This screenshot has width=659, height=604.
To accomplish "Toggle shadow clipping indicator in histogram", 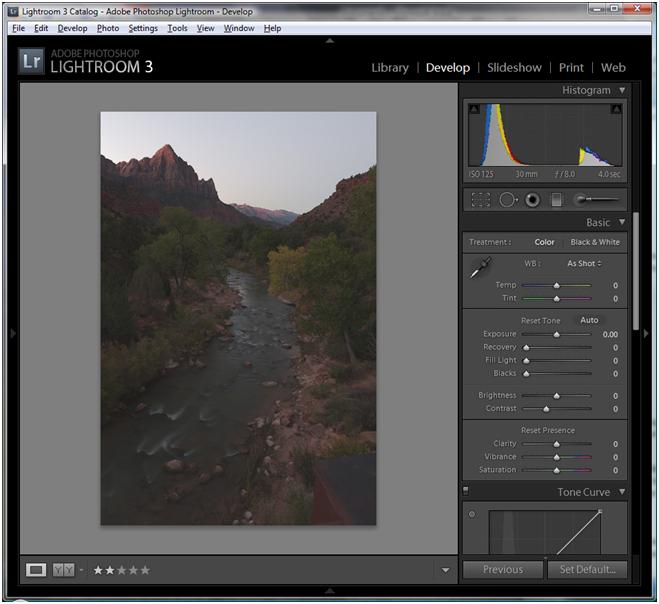I will [474, 109].
